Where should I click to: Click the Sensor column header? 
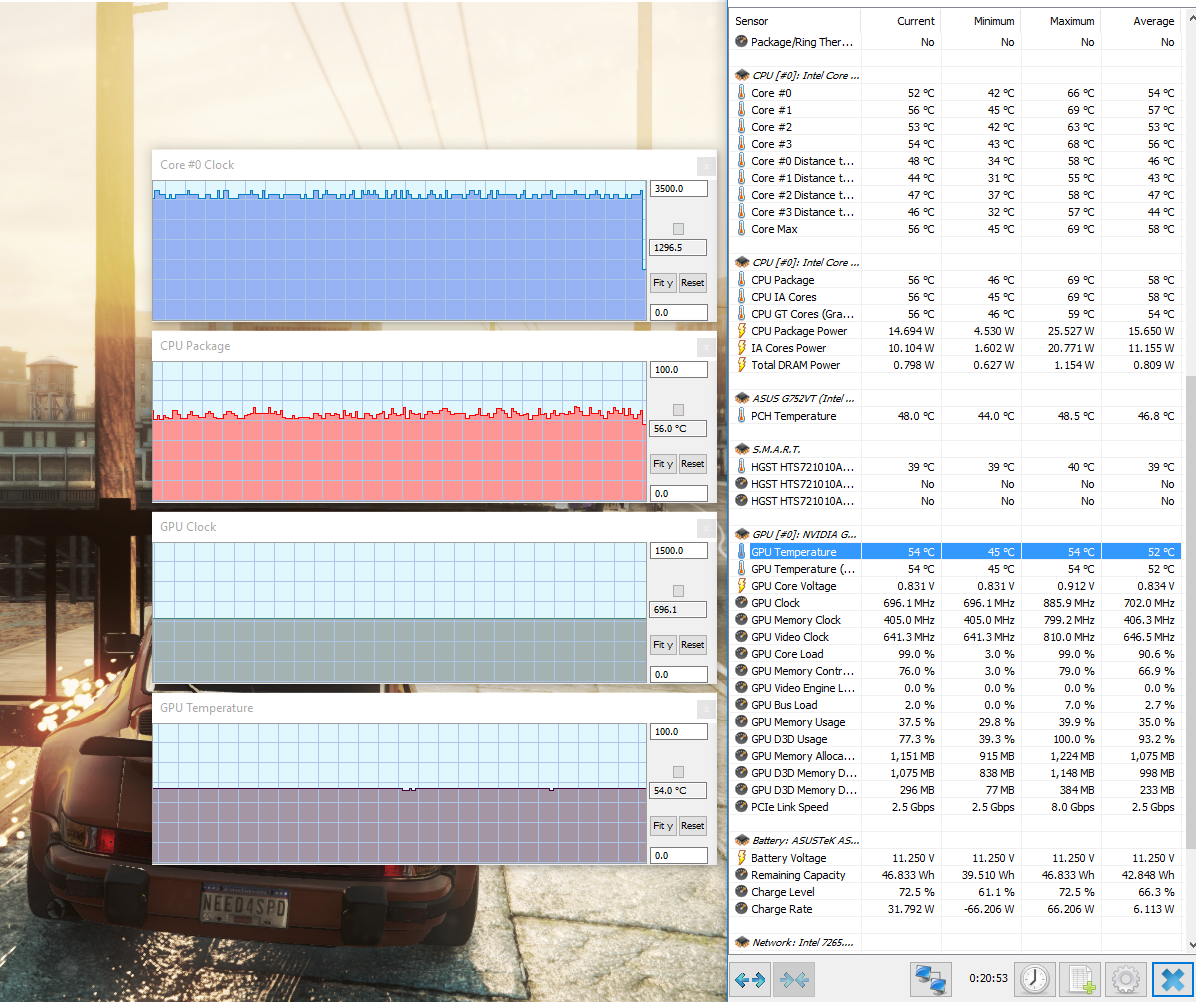tap(796, 21)
